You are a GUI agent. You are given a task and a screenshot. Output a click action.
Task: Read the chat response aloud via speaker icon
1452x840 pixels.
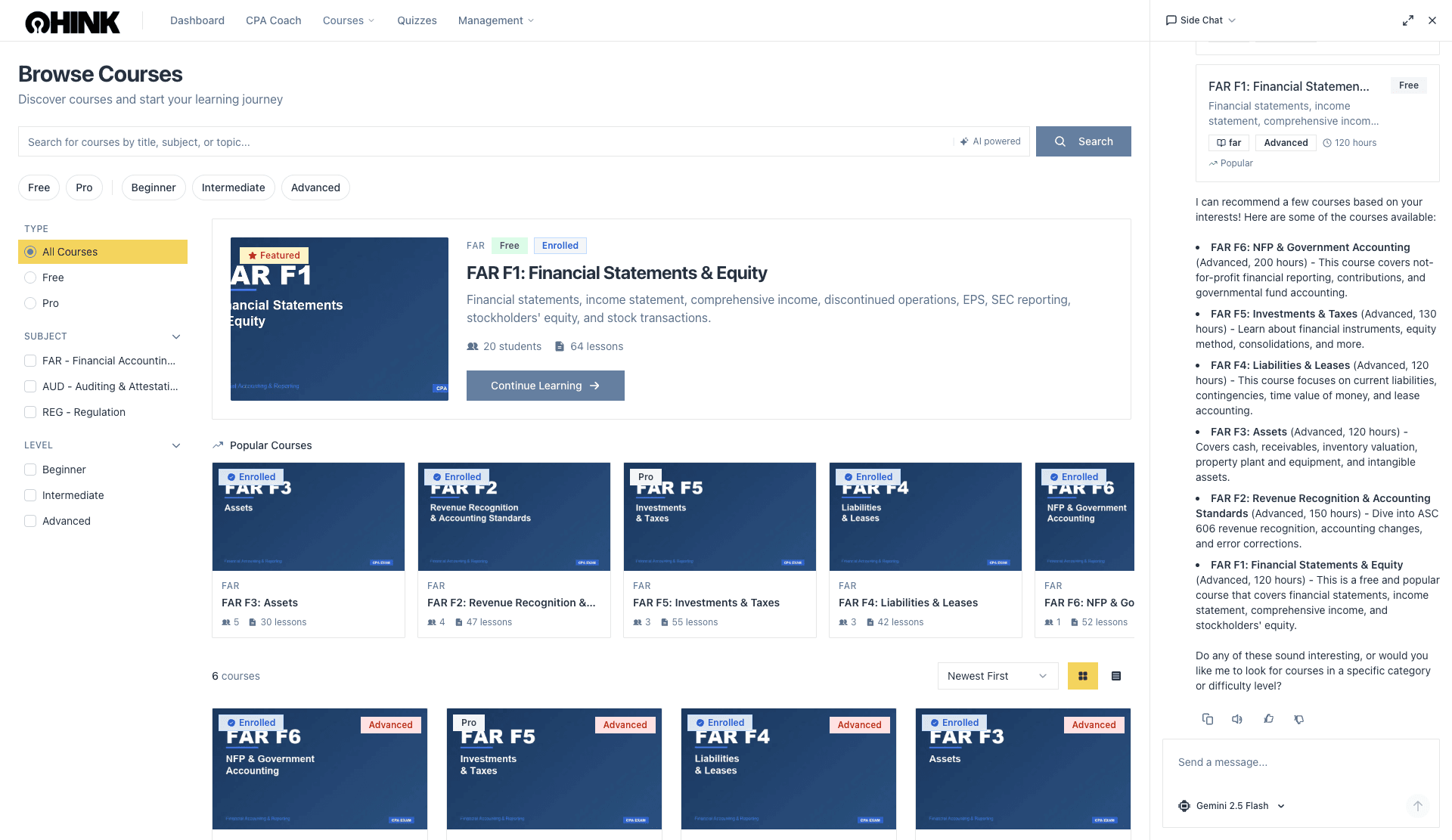[x=1237, y=719]
